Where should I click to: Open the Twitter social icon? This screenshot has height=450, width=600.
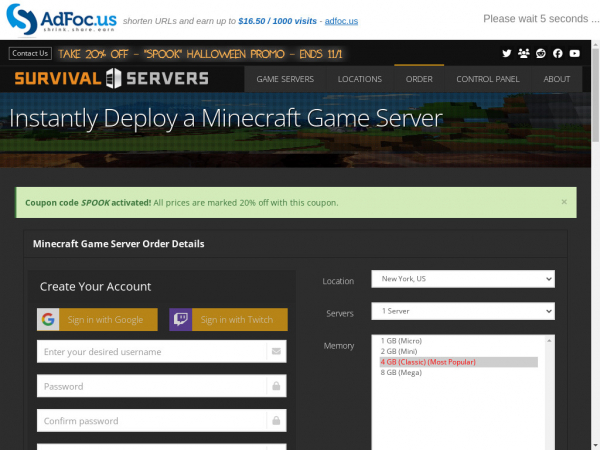pyautogui.click(x=507, y=53)
